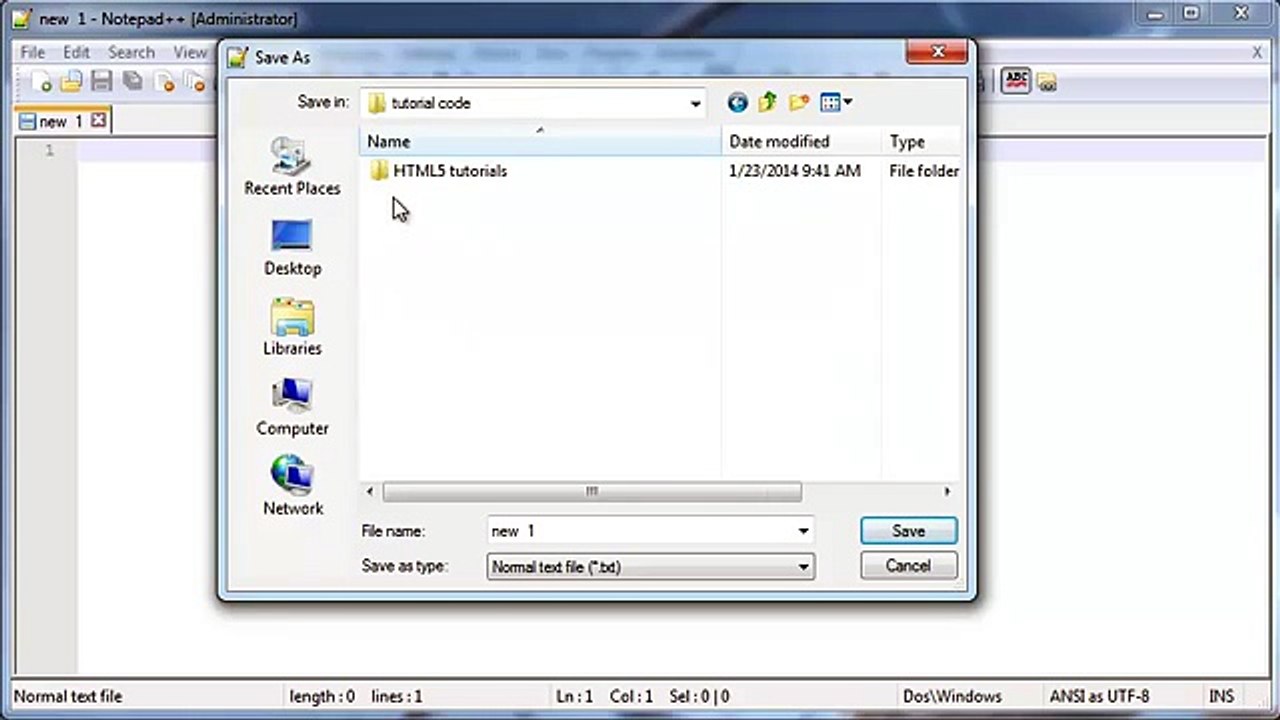Go to Desktop in the places bar
Screen dimensions: 1280x720
pos(292,247)
